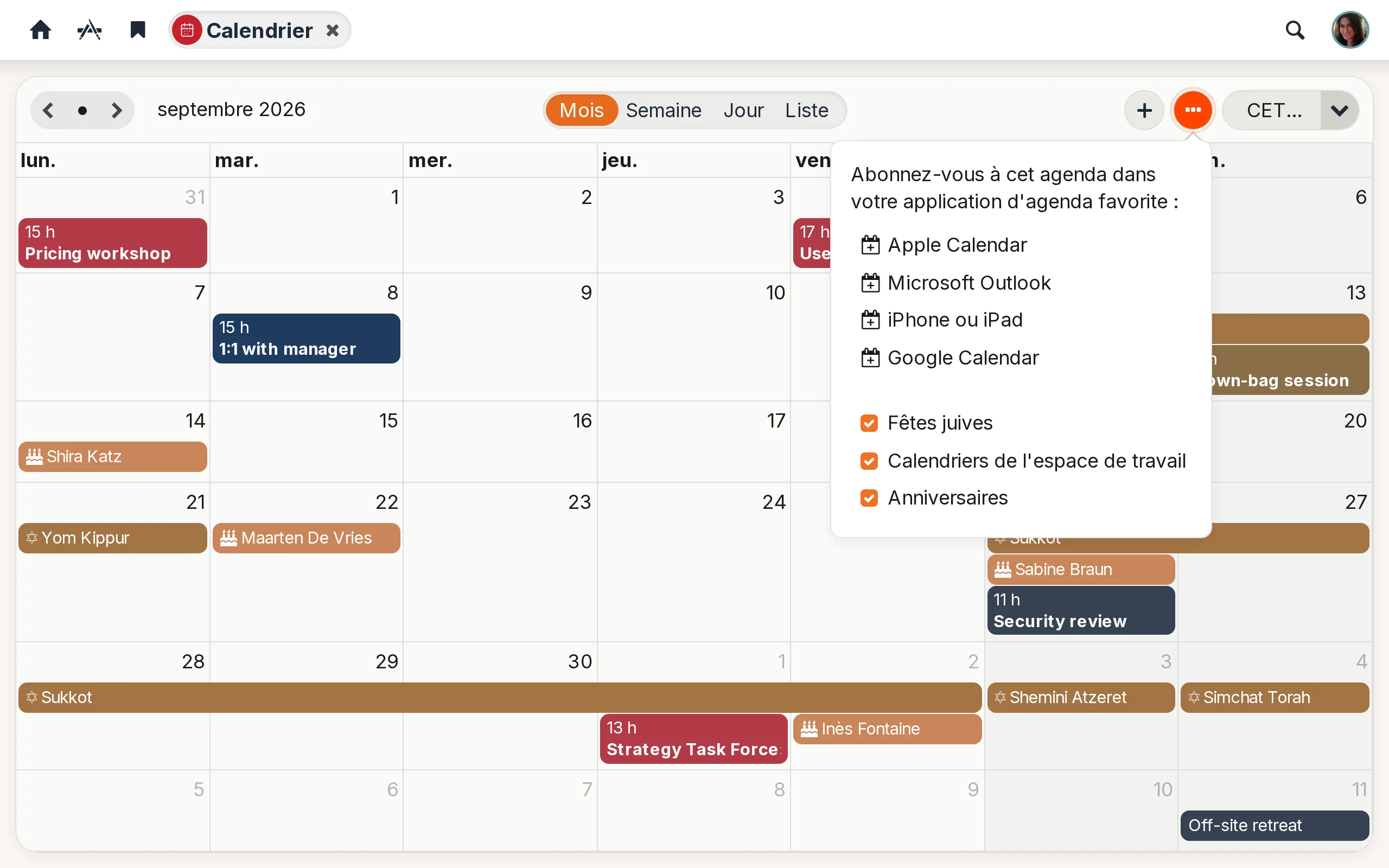Viewport: 1389px width, 868px height.
Task: Go to the previous month
Action: pyautogui.click(x=48, y=110)
